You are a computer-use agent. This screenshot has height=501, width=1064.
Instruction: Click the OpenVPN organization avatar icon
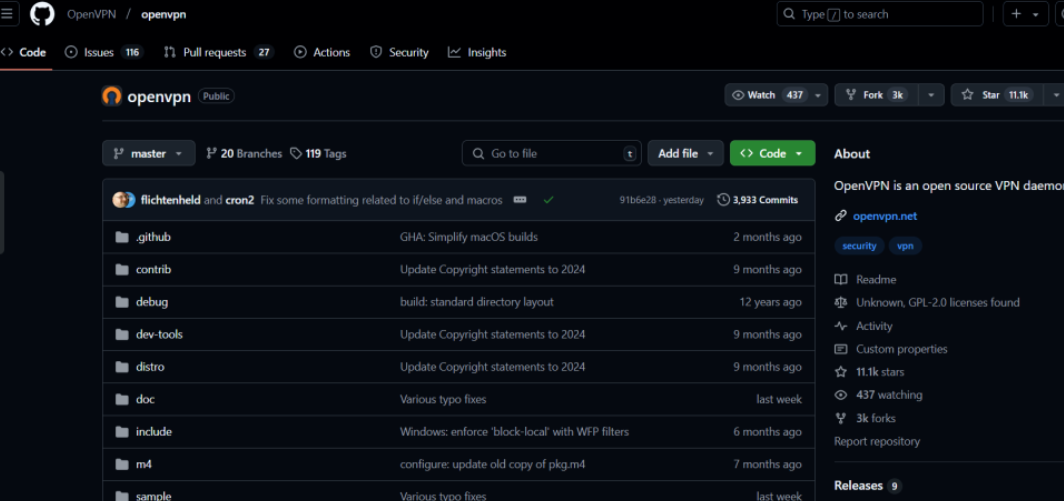[111, 96]
